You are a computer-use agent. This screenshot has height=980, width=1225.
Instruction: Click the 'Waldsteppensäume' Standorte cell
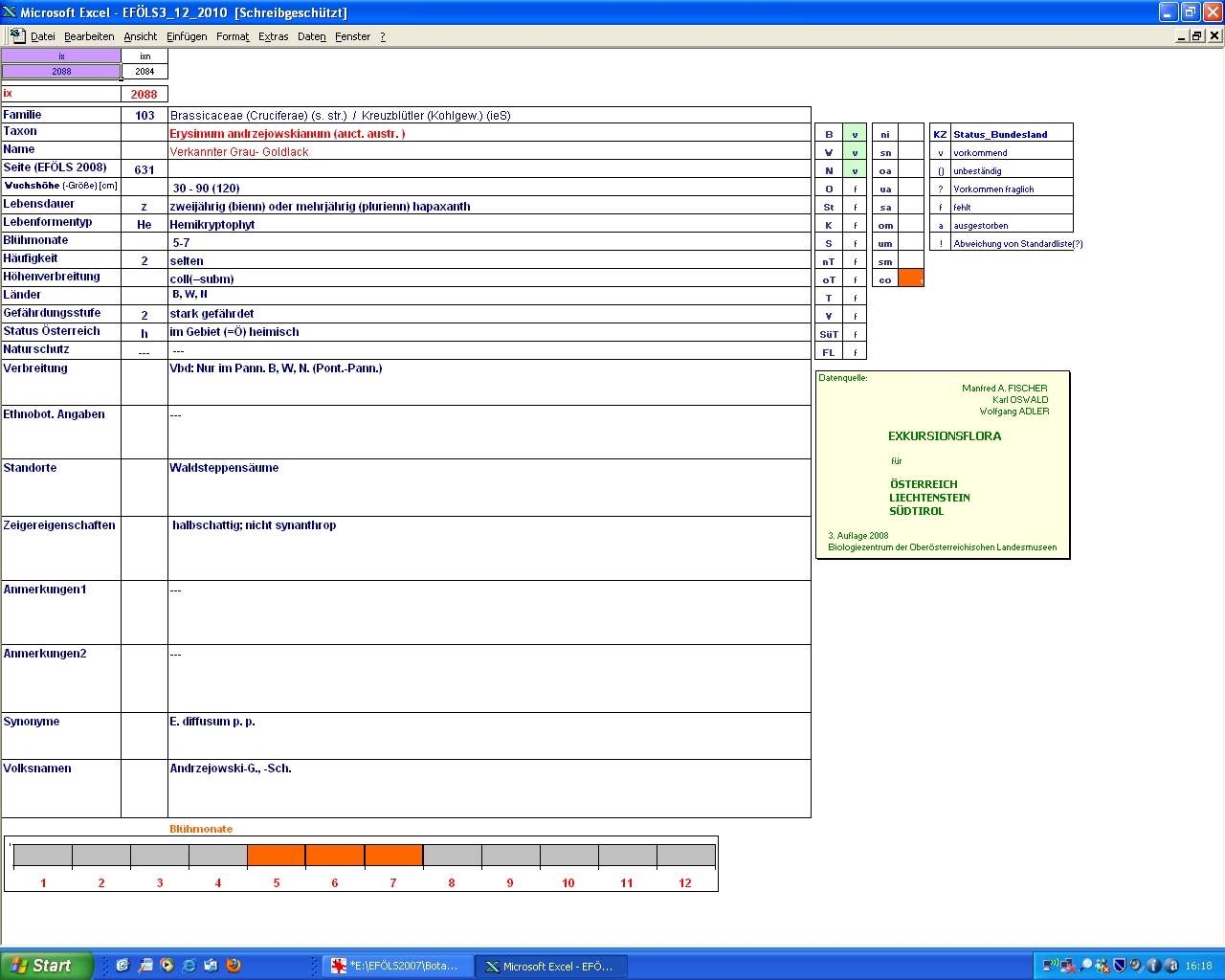click(x=489, y=487)
